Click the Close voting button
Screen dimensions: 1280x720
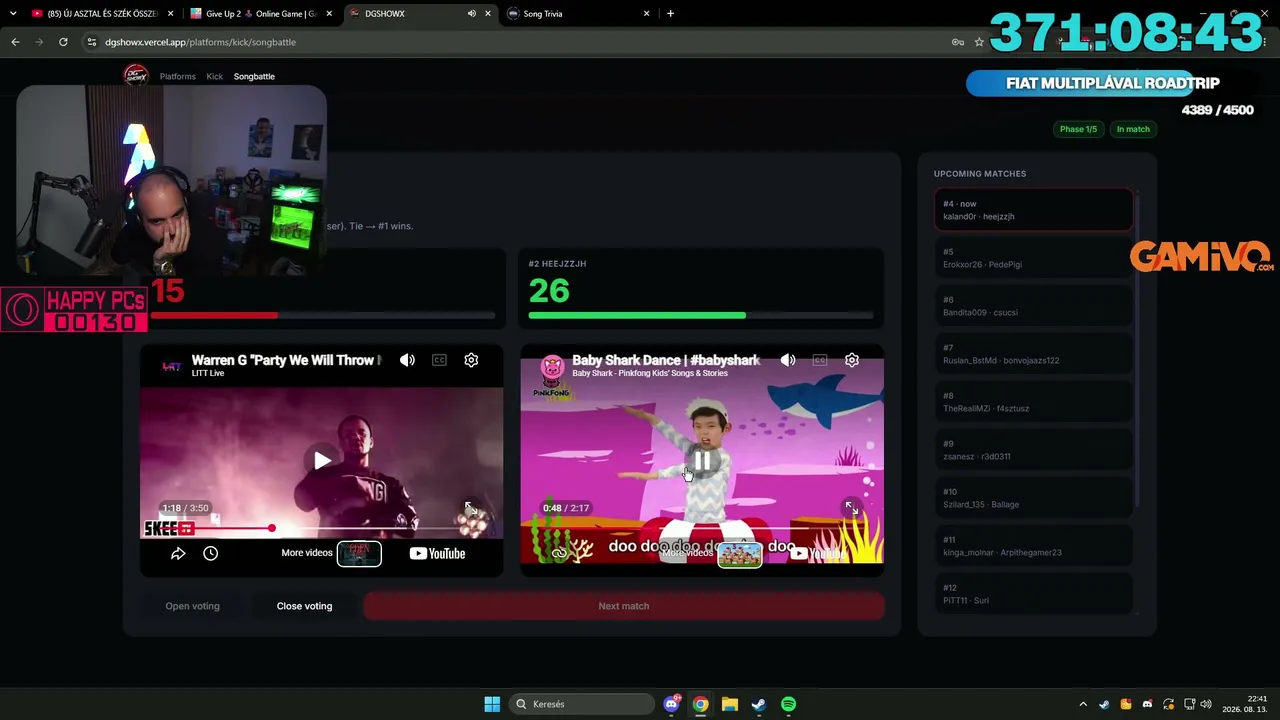coord(304,606)
